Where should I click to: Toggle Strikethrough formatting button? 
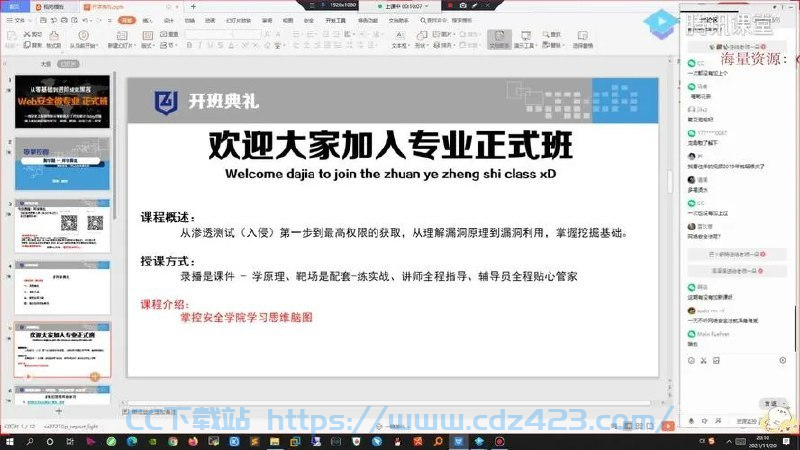pyautogui.click(x=220, y=45)
